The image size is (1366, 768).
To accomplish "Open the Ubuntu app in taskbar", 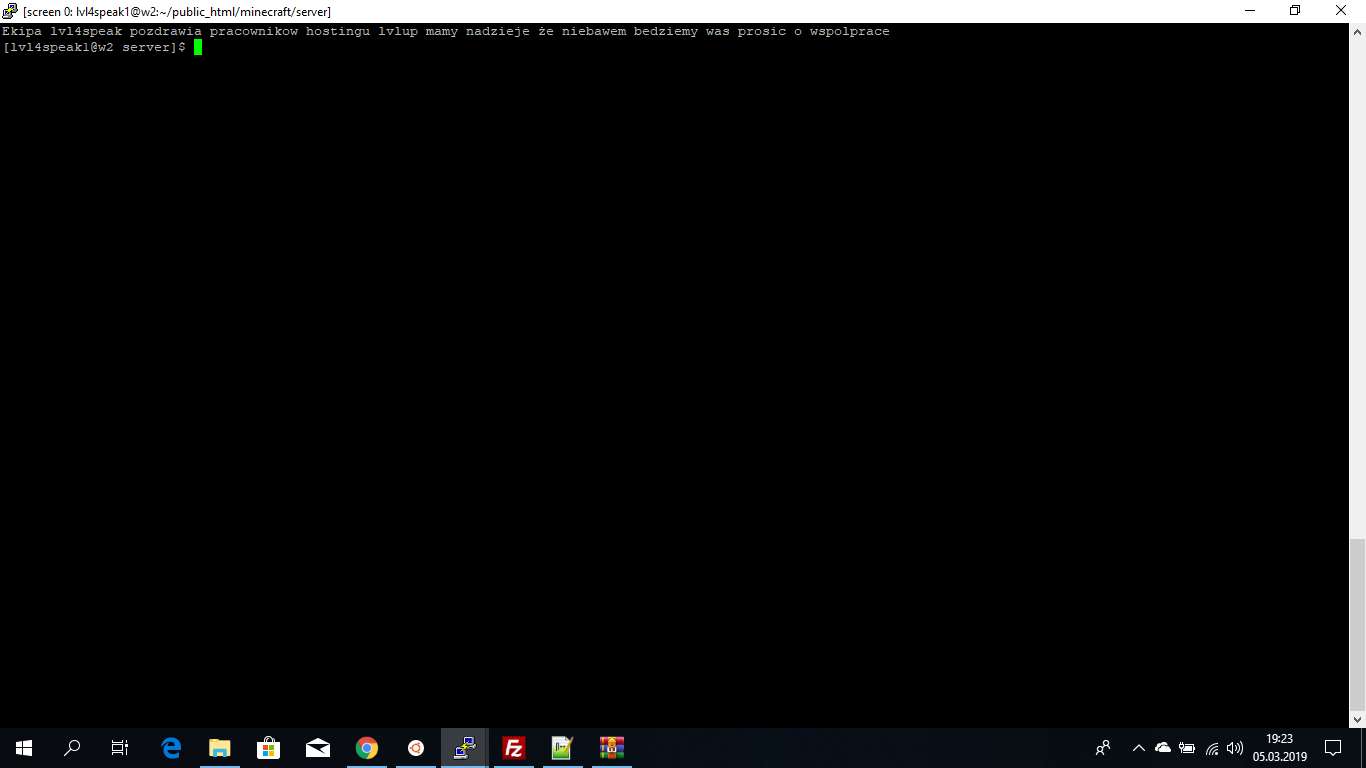I will pyautogui.click(x=416, y=748).
